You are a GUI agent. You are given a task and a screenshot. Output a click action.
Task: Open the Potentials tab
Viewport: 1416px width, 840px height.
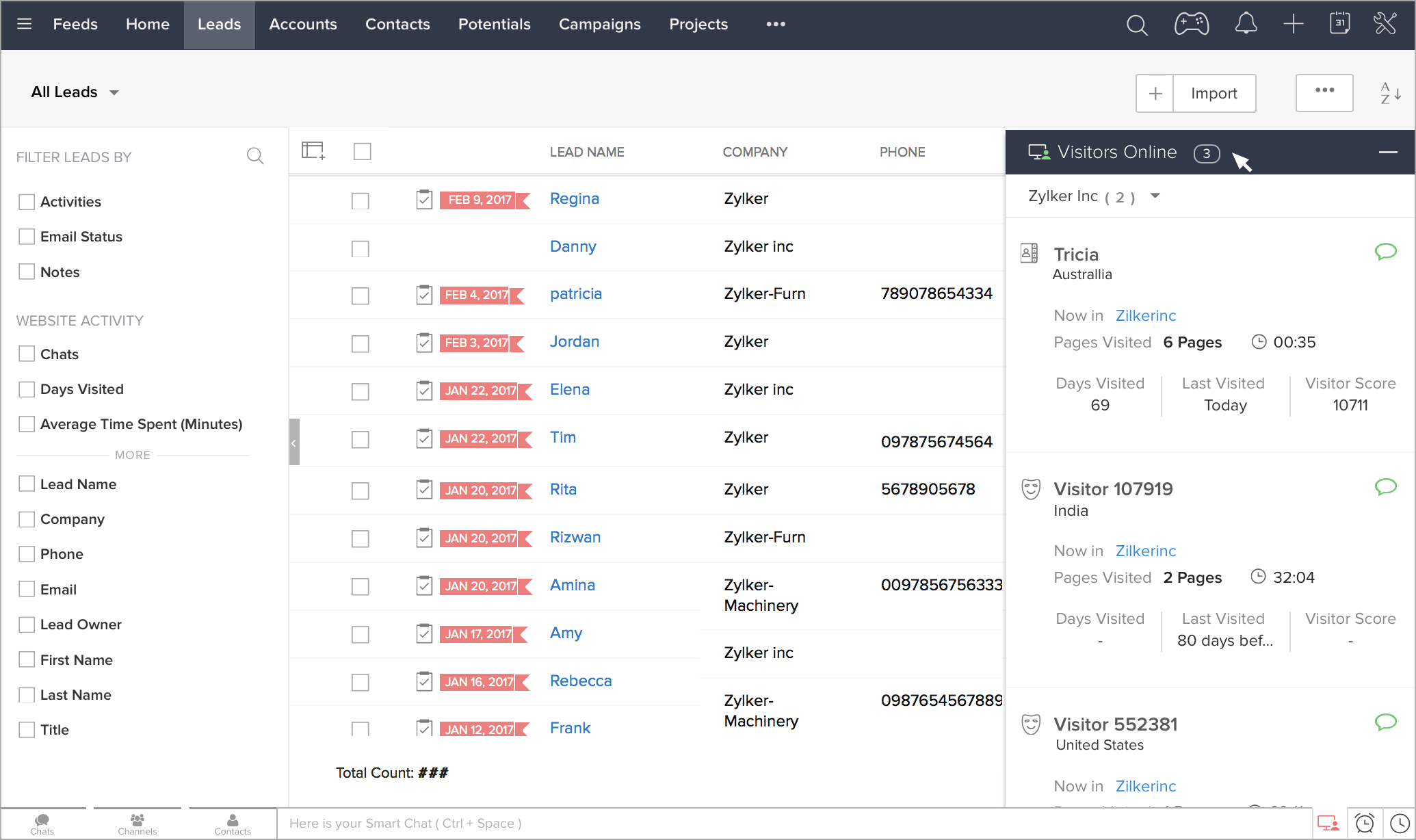tap(494, 25)
